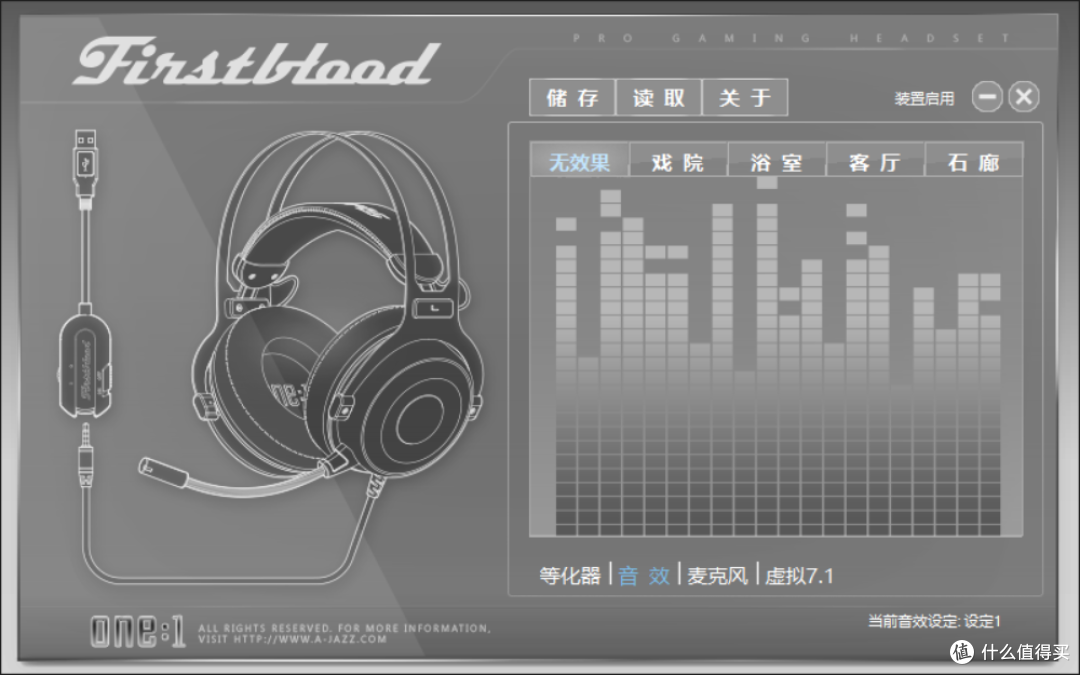Image resolution: width=1080 pixels, height=675 pixels.
Task: Click the 读取 (load) button
Action: coord(658,98)
